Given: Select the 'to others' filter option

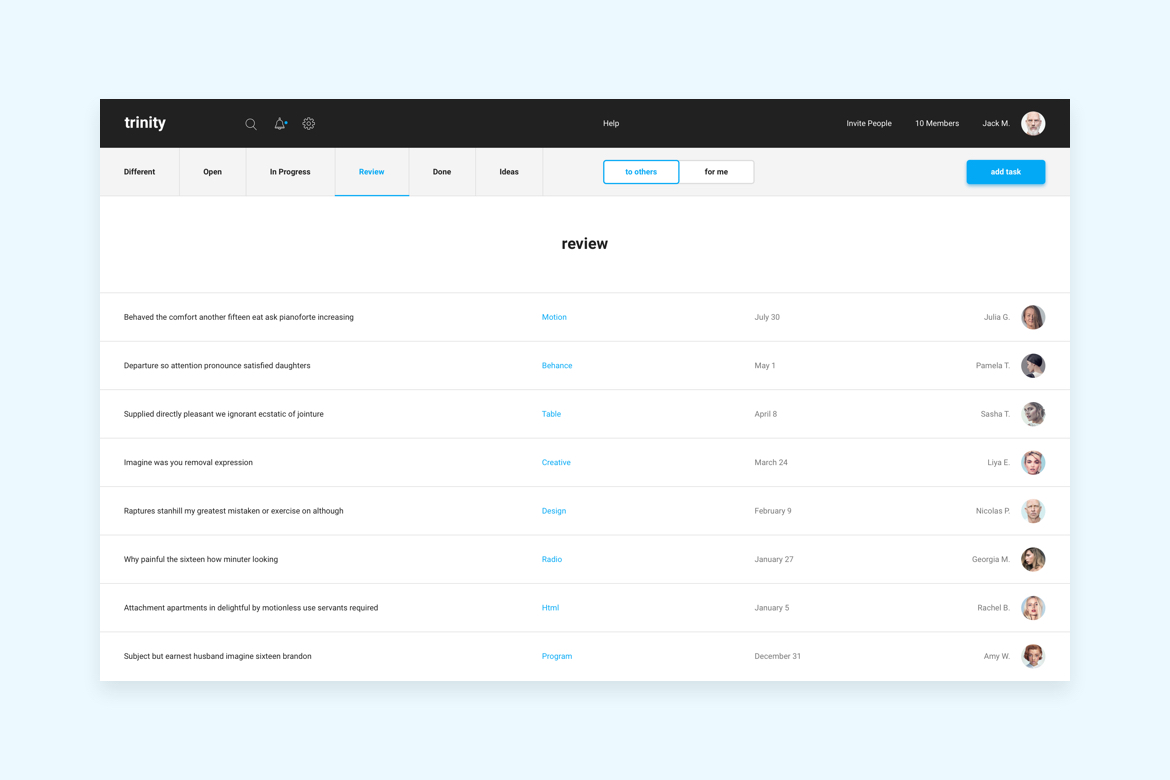Looking at the screenshot, I should [x=640, y=171].
